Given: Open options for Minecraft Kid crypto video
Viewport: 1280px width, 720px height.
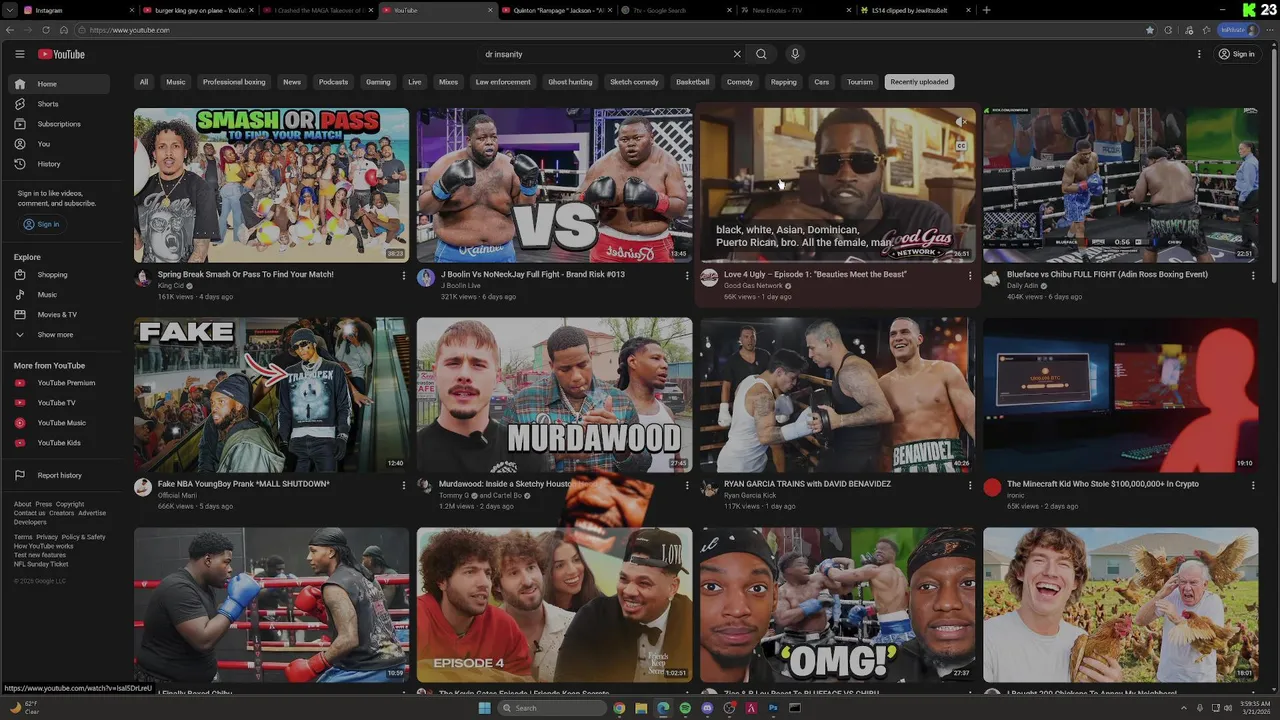Looking at the screenshot, I should [1253, 486].
